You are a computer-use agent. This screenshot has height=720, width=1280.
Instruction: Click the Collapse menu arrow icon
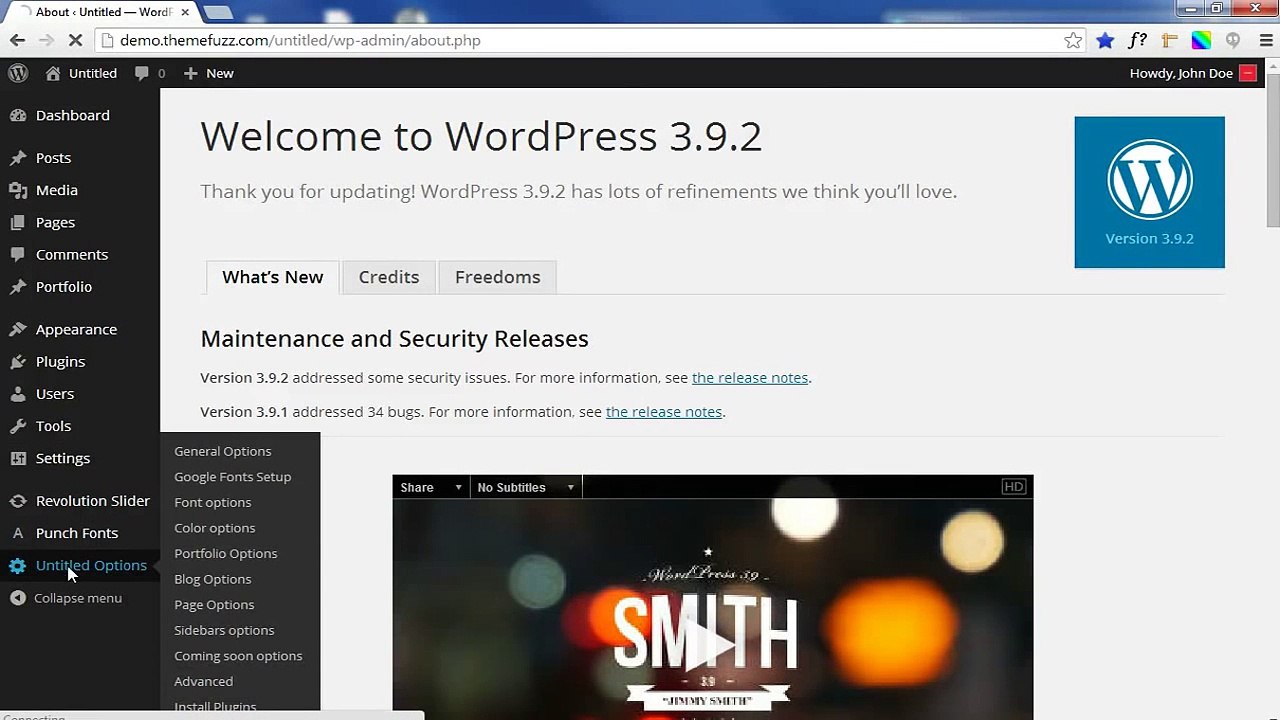pyautogui.click(x=18, y=598)
